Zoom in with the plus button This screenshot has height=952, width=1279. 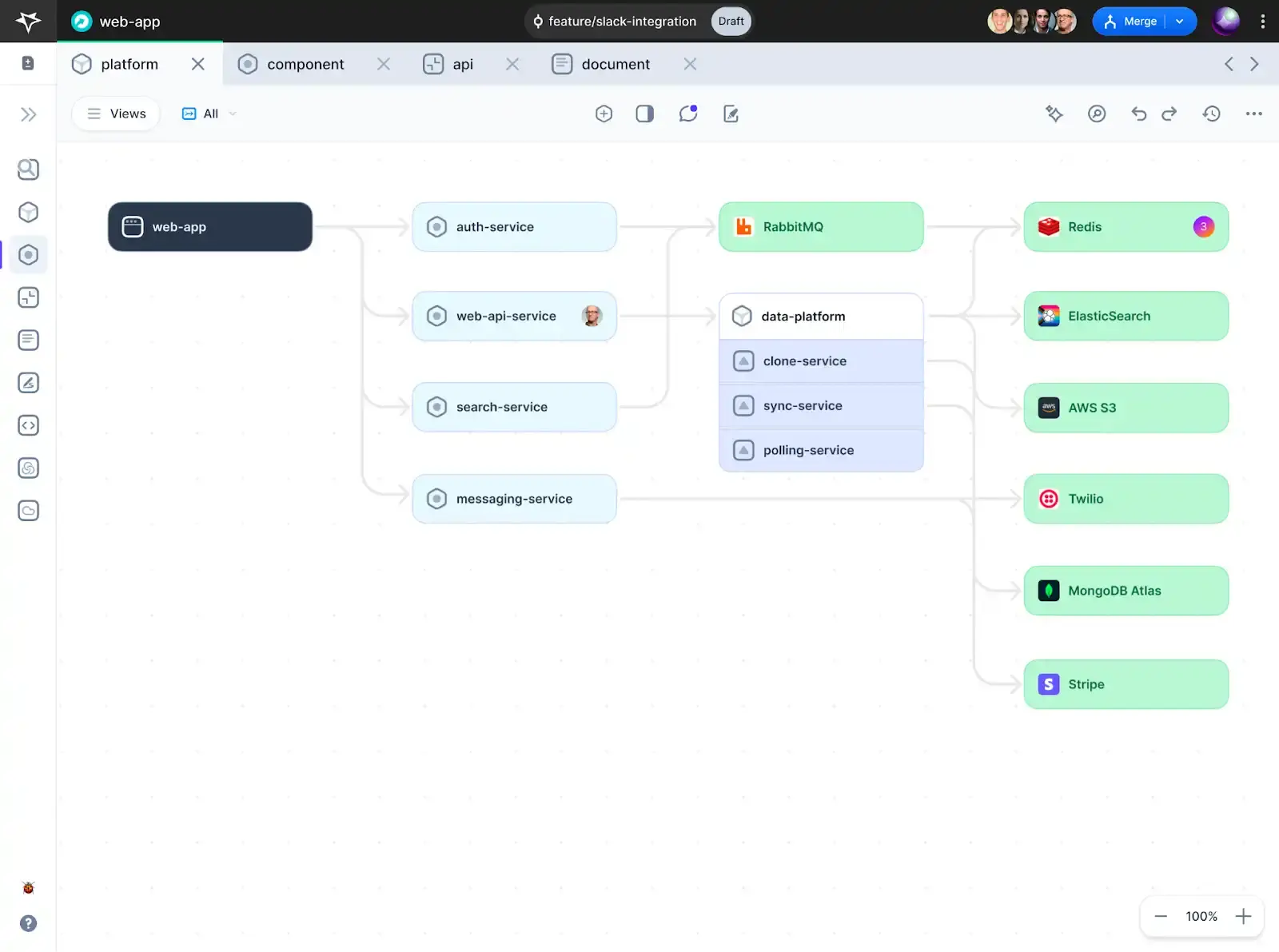(x=1243, y=916)
